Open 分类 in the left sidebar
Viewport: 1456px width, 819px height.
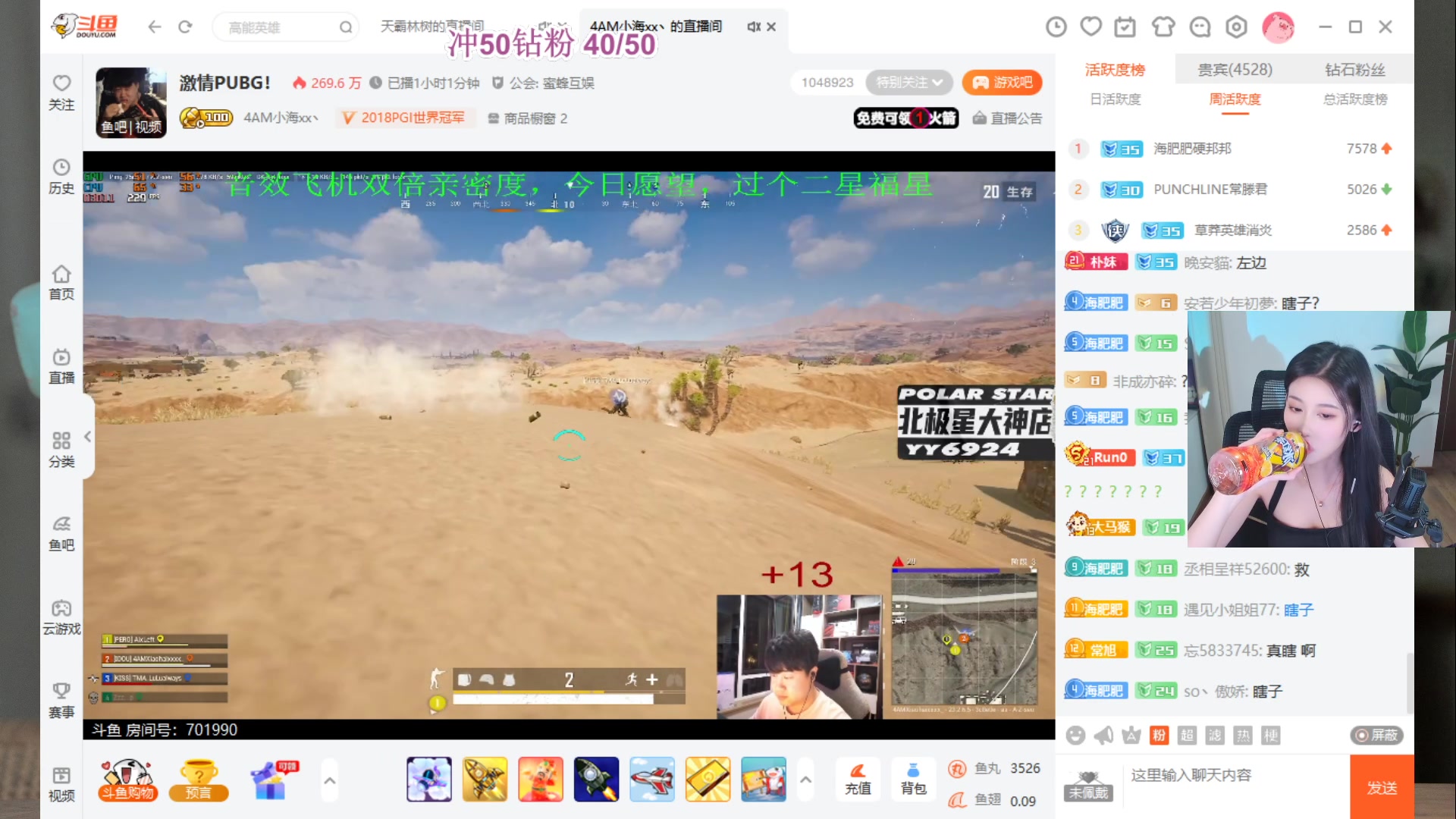(x=61, y=450)
